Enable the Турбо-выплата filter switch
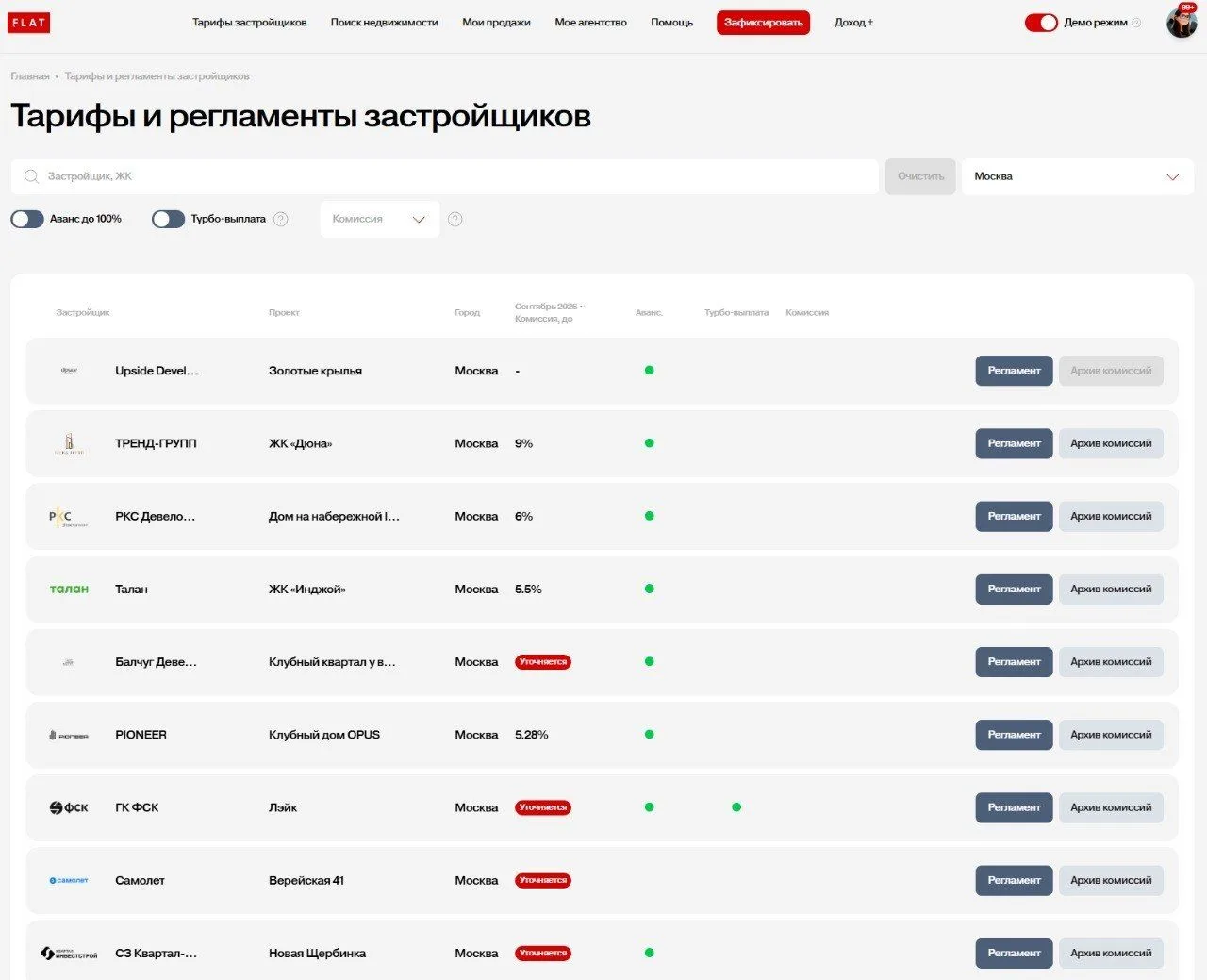 coord(168,219)
